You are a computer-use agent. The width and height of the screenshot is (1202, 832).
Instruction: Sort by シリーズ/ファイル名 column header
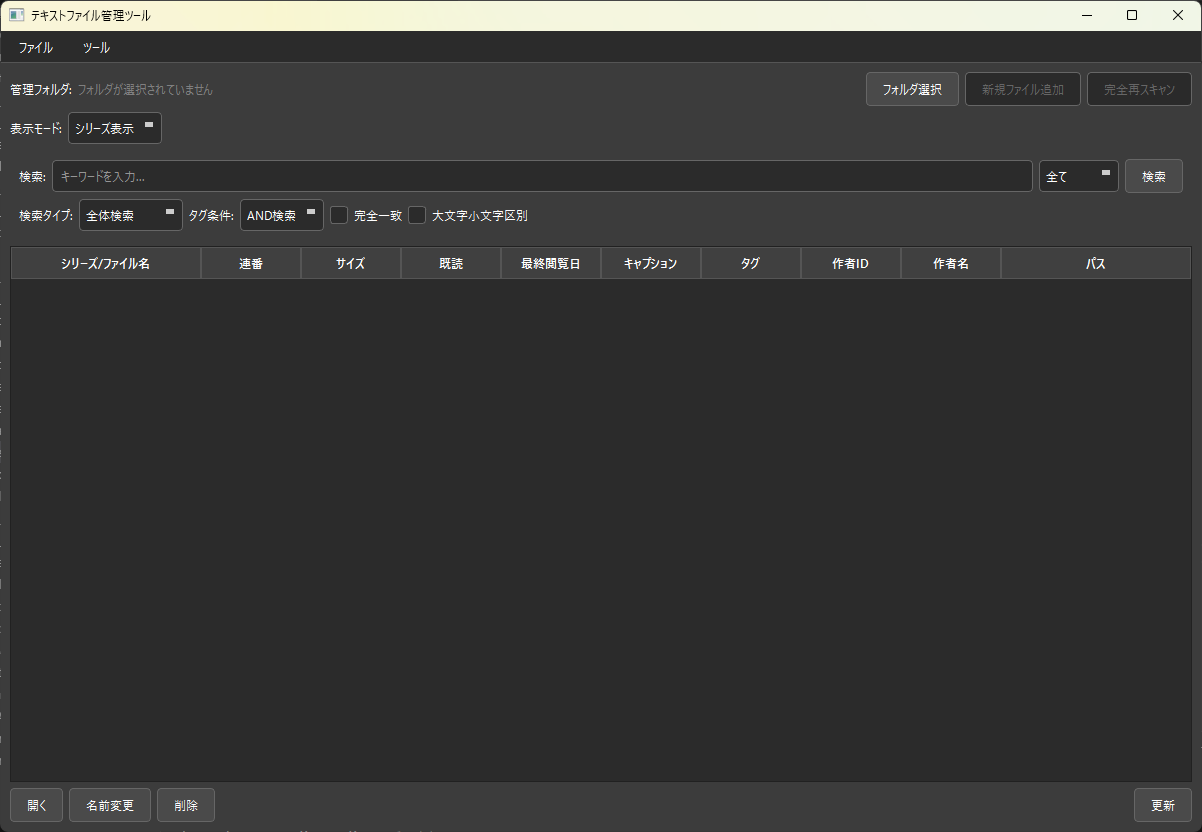tap(105, 264)
